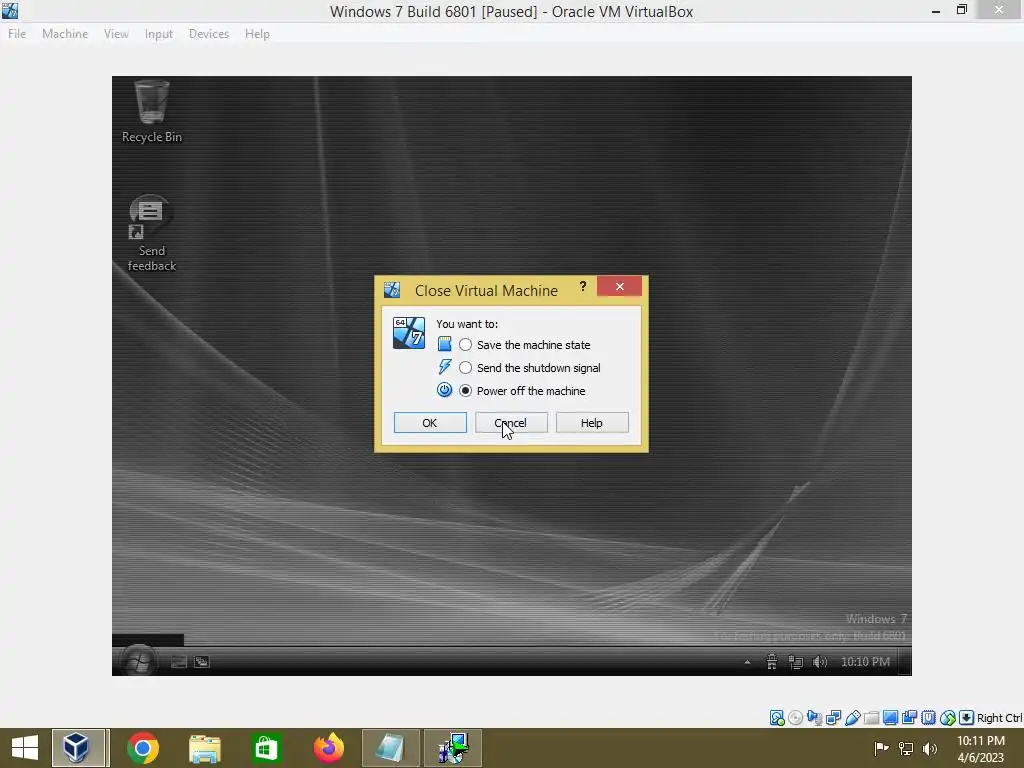1024x768 pixels.
Task: Click the shutdown signal lightning icon
Action: click(444, 367)
